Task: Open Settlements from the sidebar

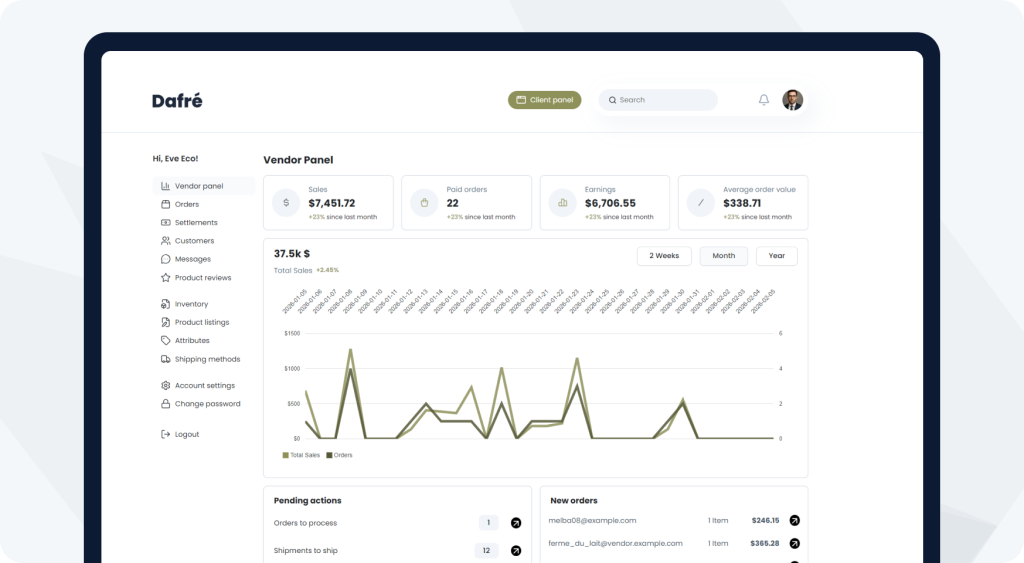Action: (196, 222)
